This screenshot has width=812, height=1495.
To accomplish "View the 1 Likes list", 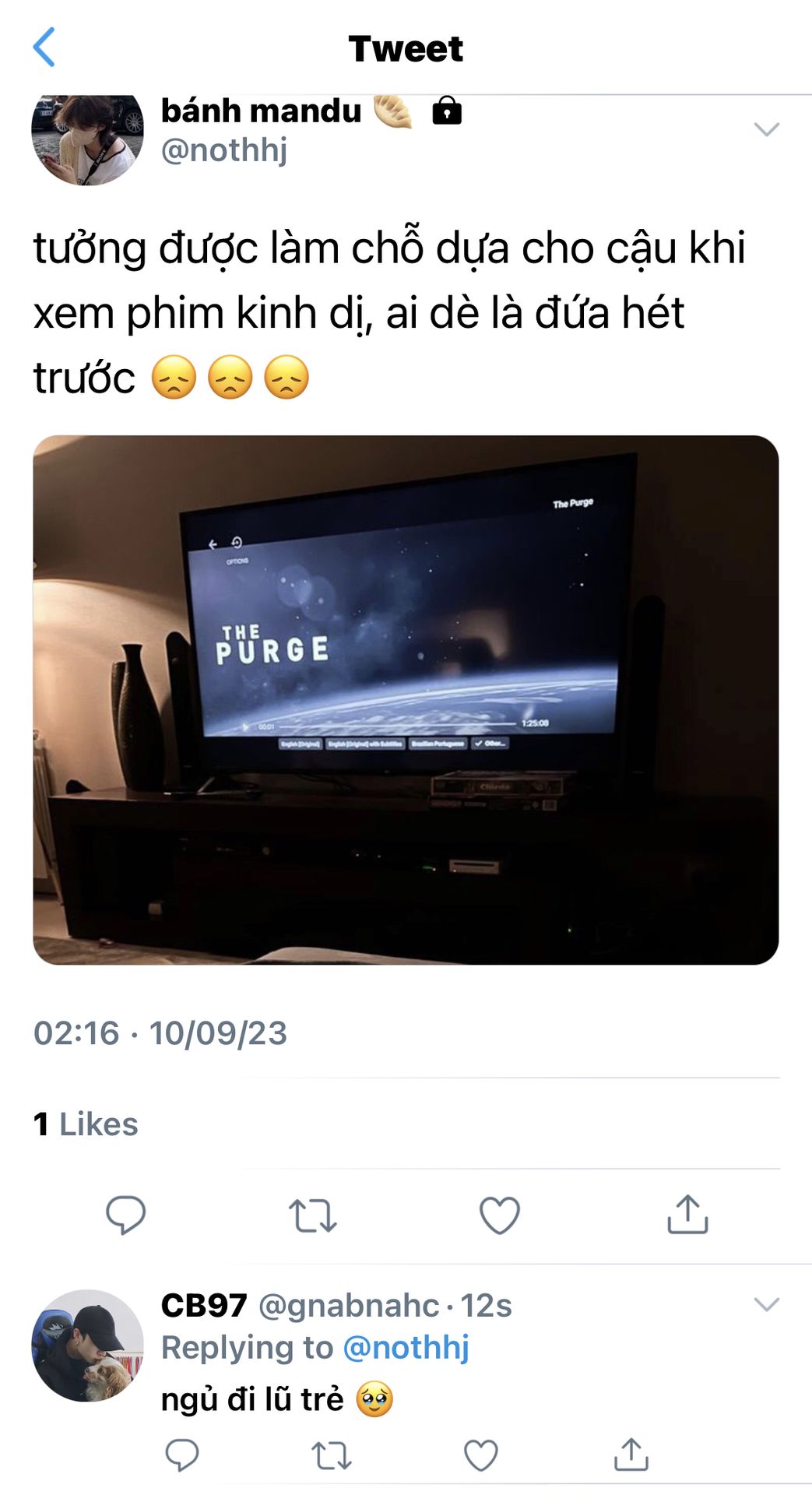I will (86, 1124).
